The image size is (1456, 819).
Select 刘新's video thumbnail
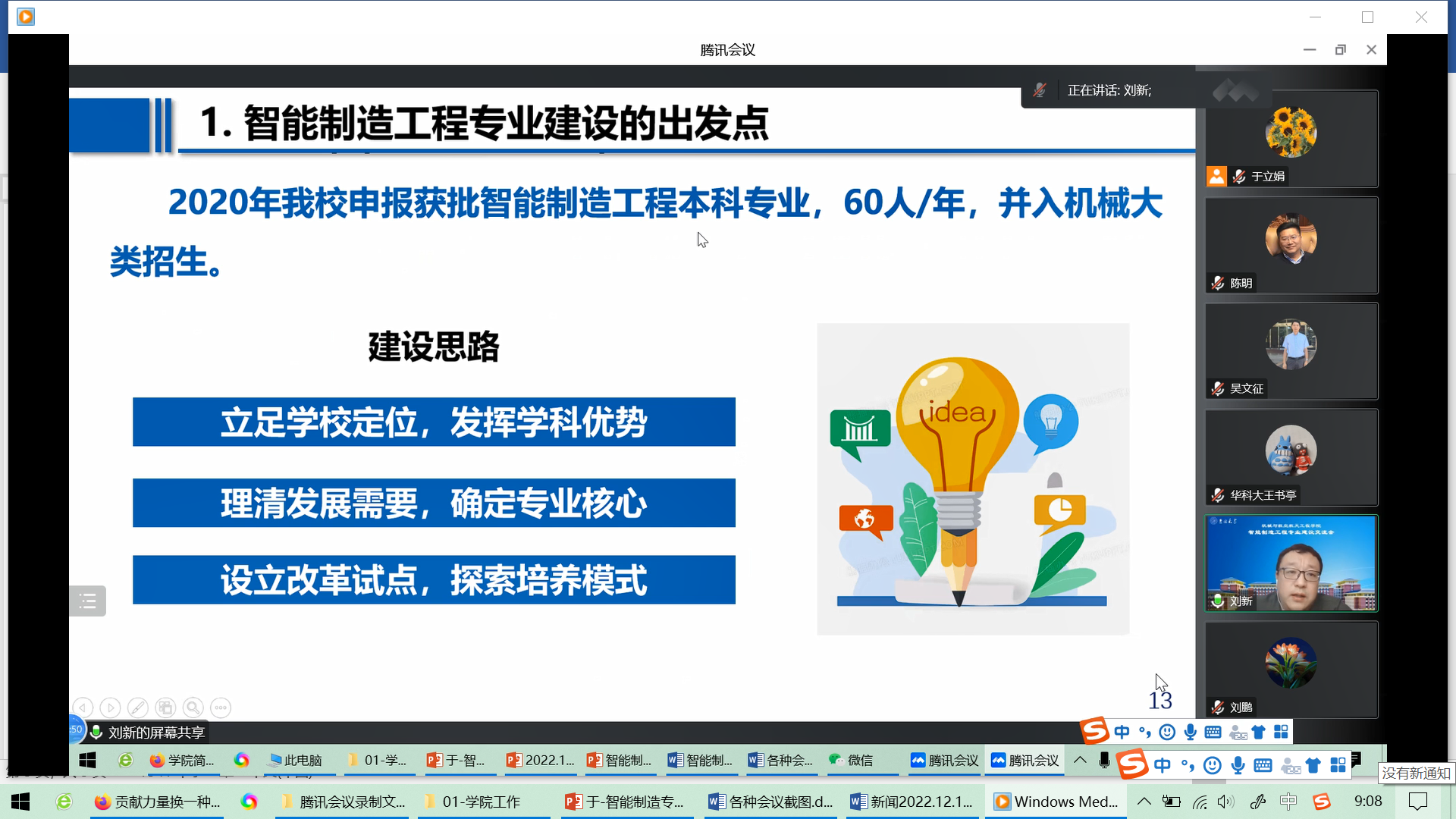[x=1291, y=563]
